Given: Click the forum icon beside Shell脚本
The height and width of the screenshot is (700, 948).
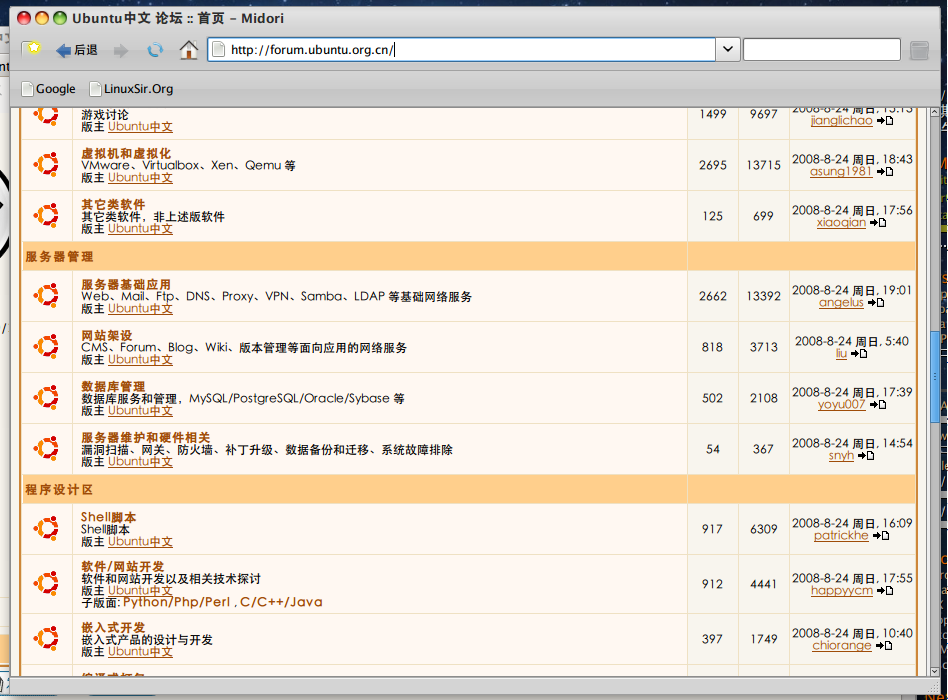Looking at the screenshot, I should click(x=47, y=528).
